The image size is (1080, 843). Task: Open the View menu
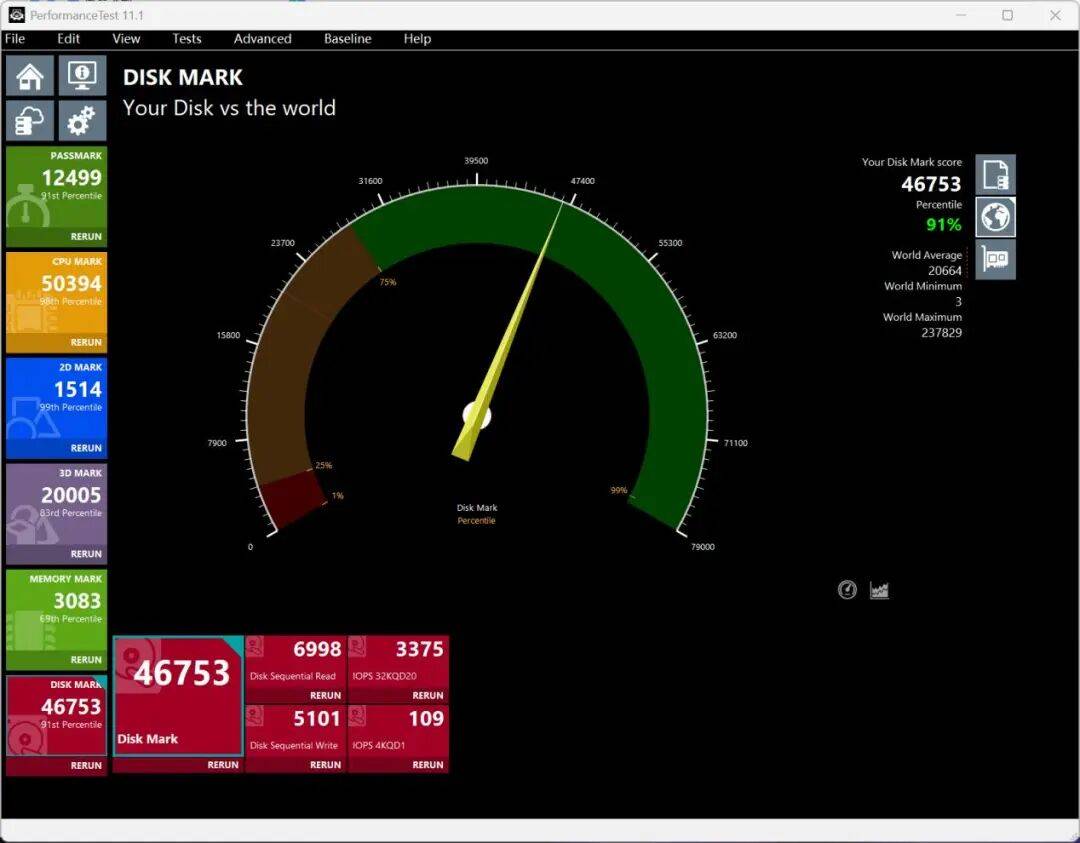tap(126, 39)
